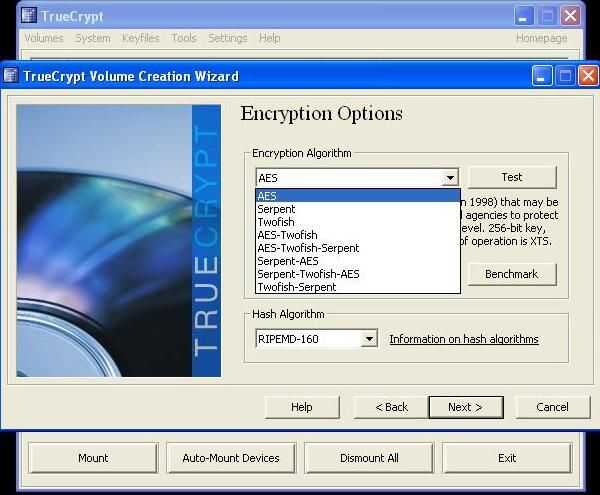Click the Benchmark button
This screenshot has width=600, height=495.
512,274
